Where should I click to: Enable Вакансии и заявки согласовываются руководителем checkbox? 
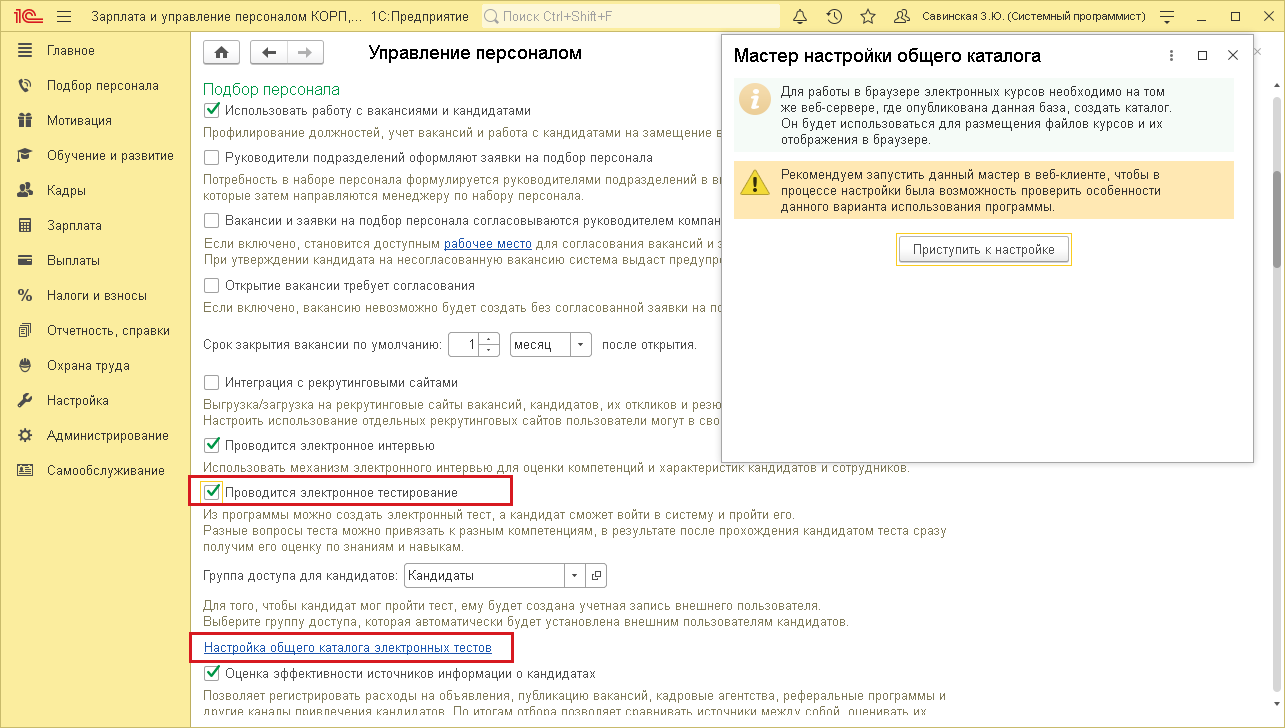coord(211,220)
